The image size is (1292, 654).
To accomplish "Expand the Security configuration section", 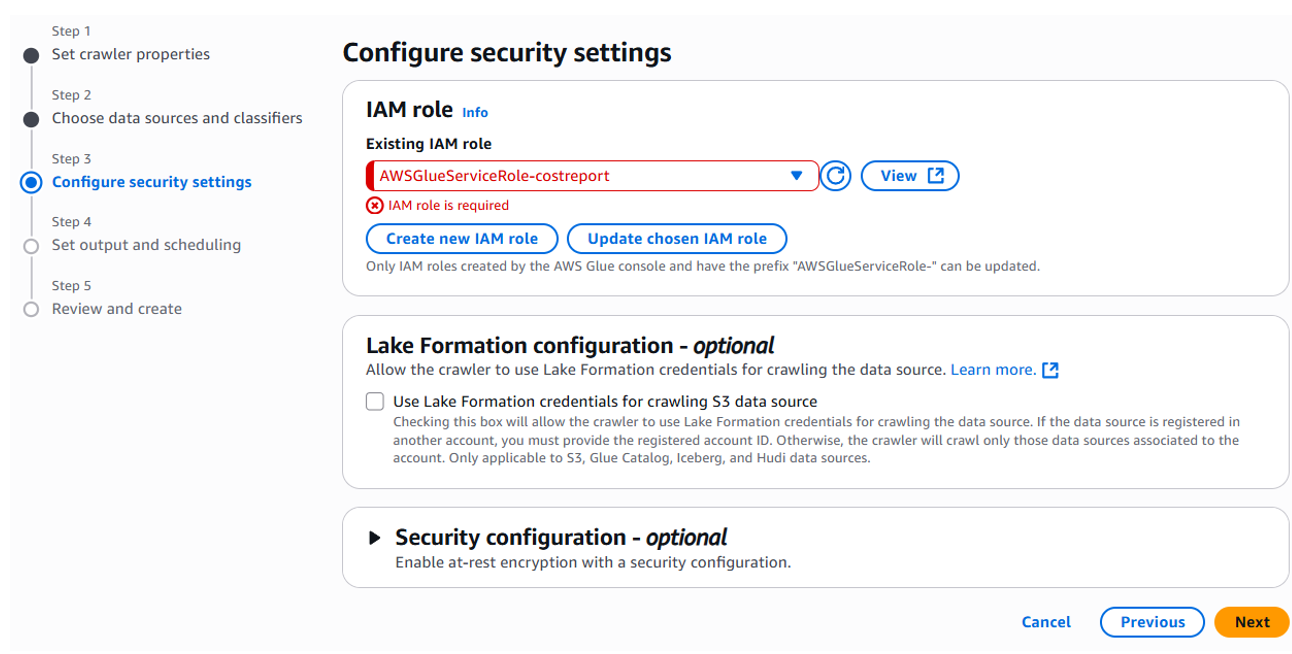I will coord(375,538).
